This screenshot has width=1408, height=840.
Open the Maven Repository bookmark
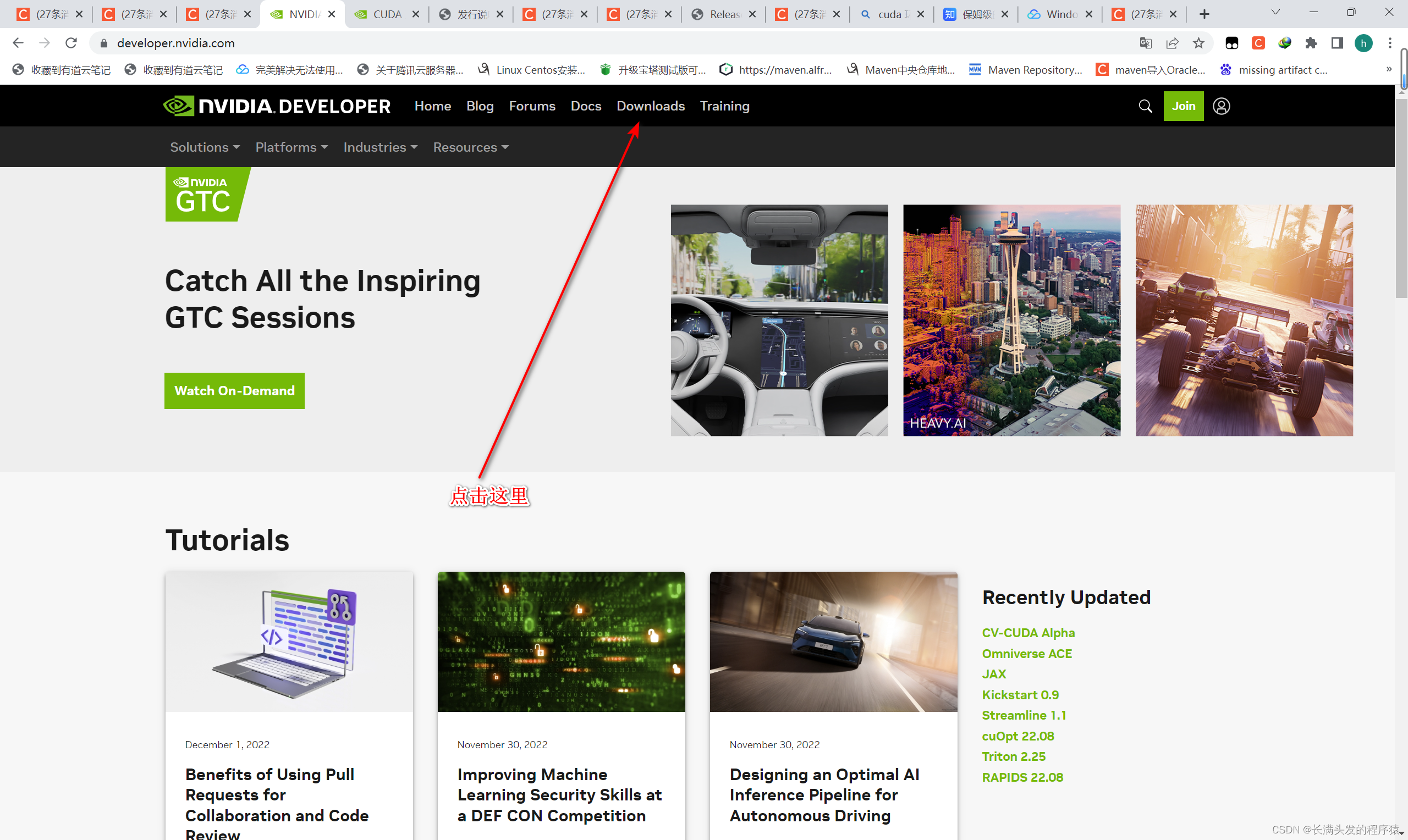pyautogui.click(x=1026, y=70)
